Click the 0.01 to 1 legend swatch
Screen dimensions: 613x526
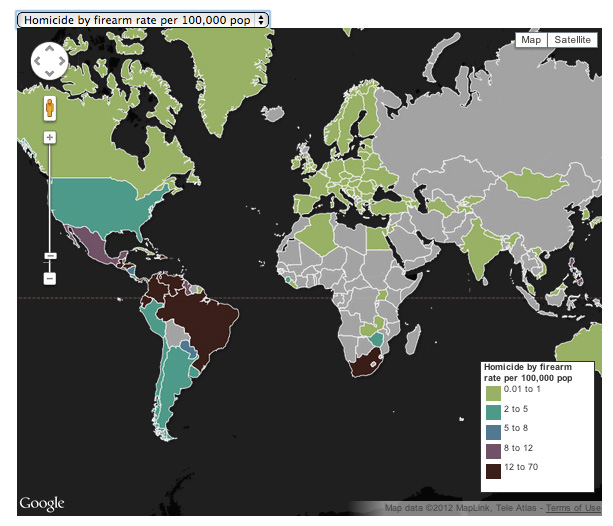click(493, 393)
